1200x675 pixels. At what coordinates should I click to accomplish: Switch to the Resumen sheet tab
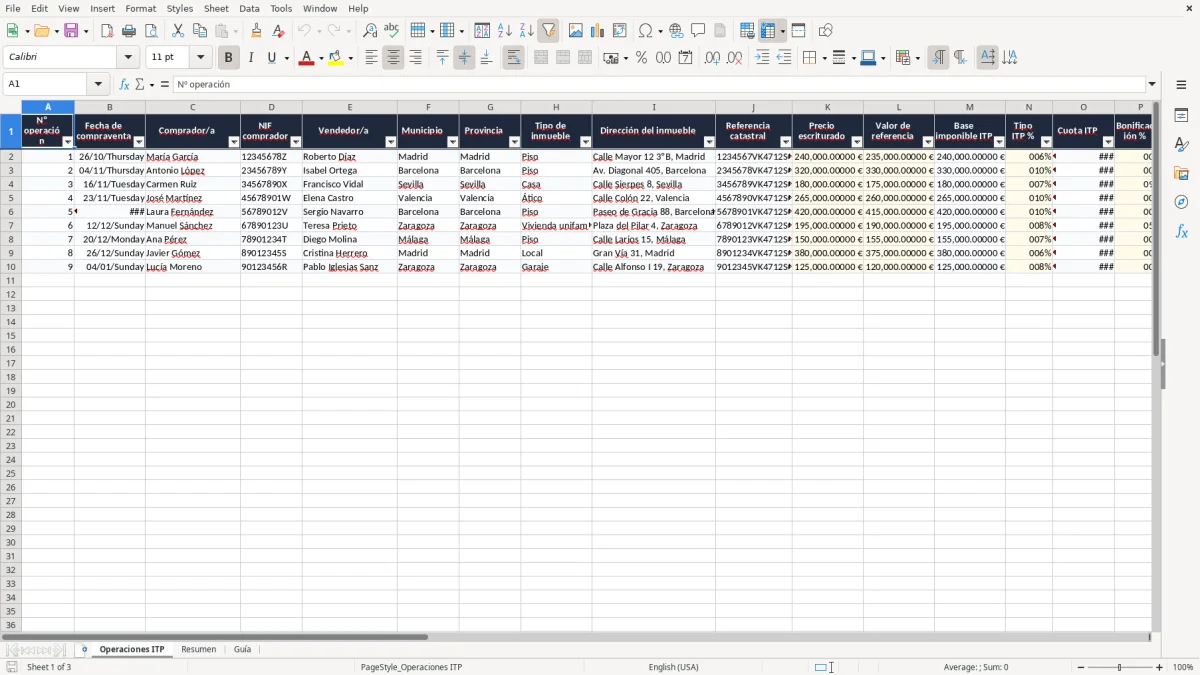coord(198,649)
